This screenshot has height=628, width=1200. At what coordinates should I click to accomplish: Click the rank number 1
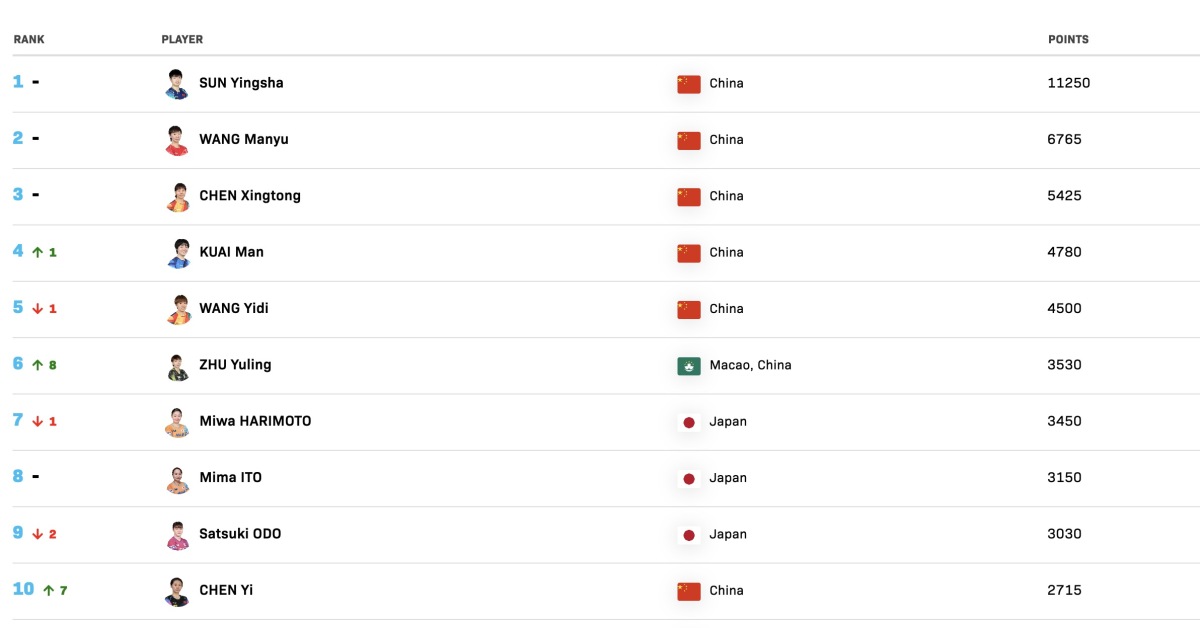click(x=18, y=82)
